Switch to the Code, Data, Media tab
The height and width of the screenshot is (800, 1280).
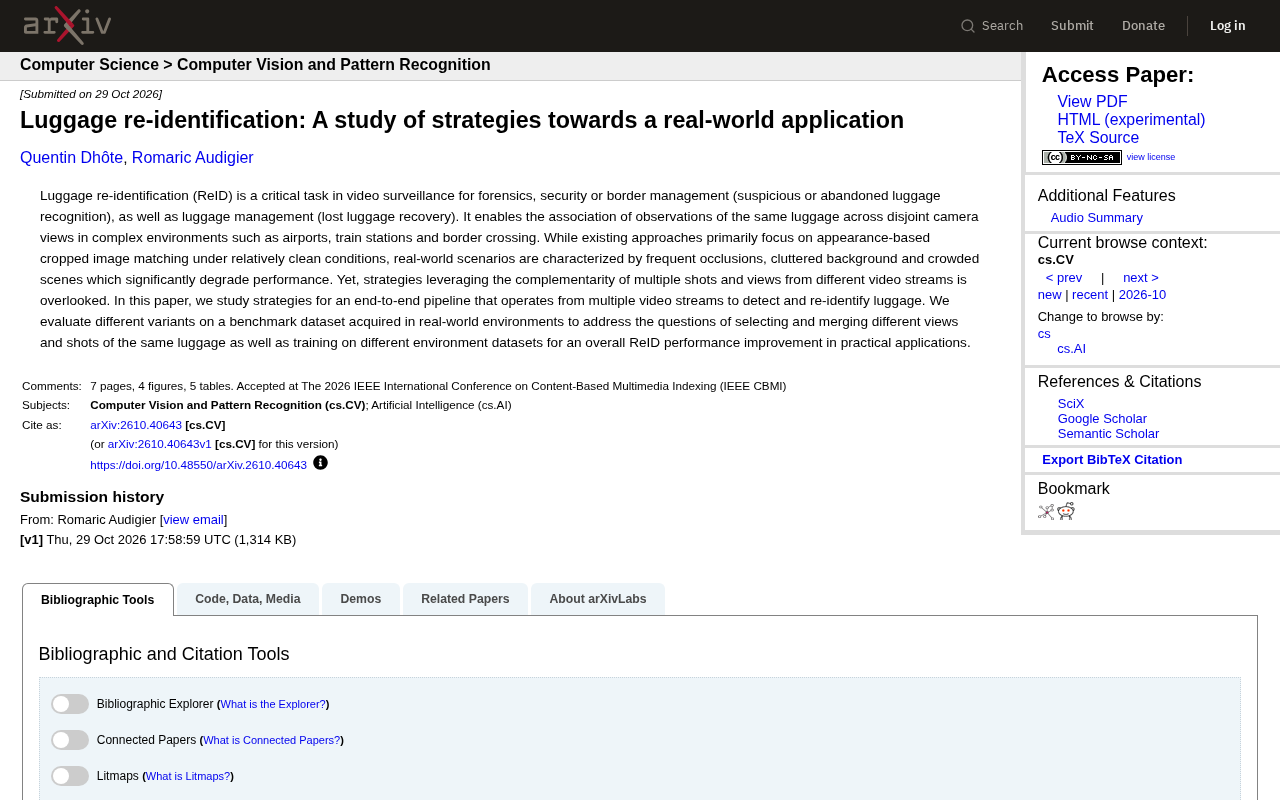pos(248,599)
